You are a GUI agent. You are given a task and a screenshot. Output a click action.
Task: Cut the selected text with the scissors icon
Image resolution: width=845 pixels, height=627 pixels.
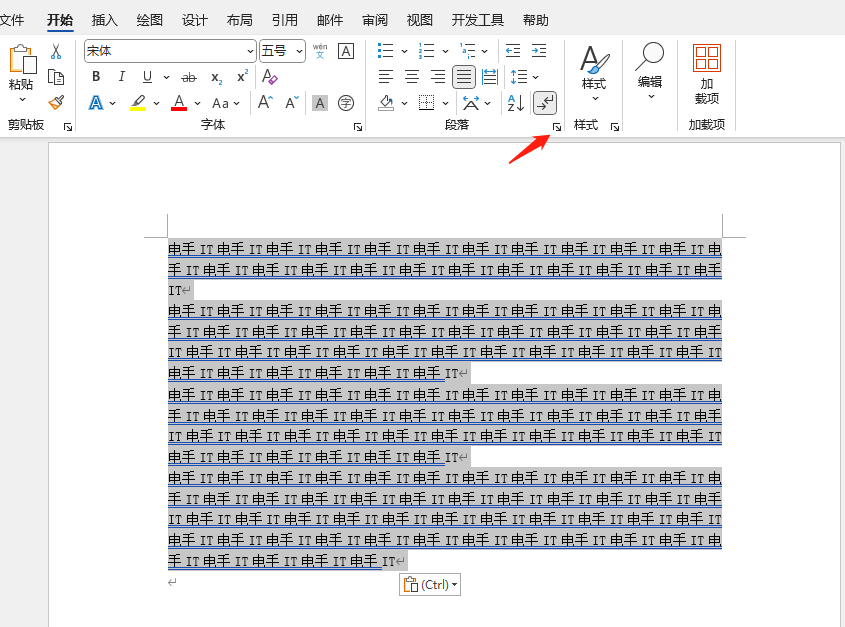[57, 50]
